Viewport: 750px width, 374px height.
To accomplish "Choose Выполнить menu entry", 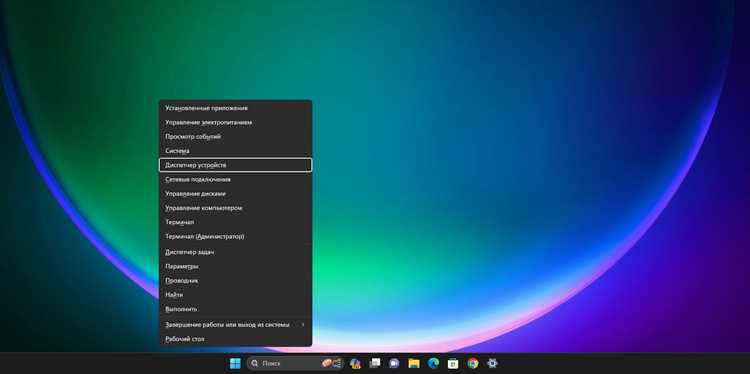I will coord(235,309).
